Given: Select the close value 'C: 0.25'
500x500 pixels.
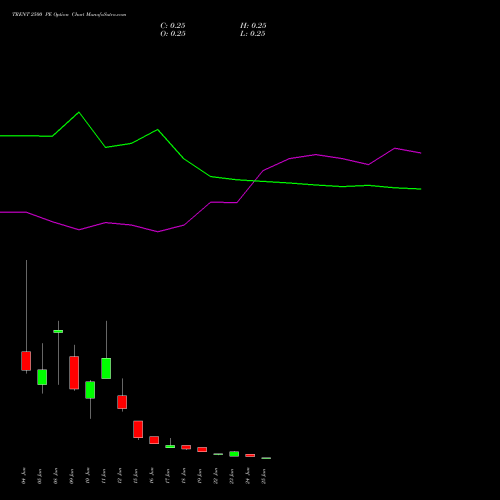Looking at the screenshot, I should [x=173, y=26].
